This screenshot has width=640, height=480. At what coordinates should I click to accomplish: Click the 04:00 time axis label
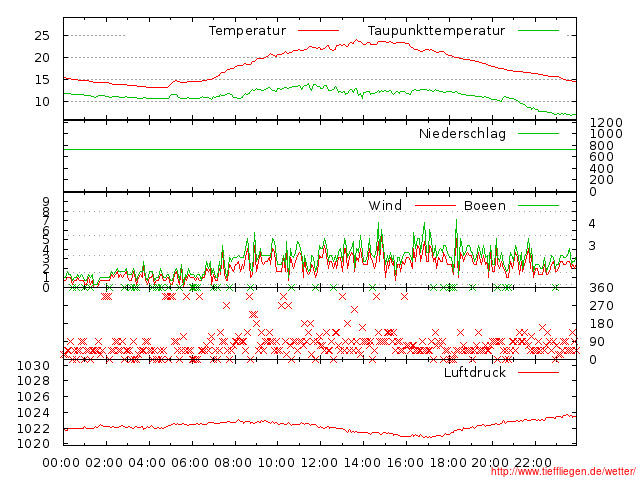pyautogui.click(x=147, y=463)
